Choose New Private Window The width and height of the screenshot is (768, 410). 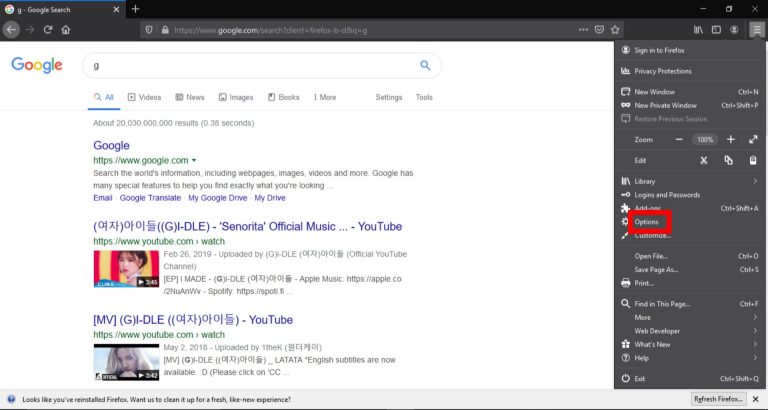[690, 105]
